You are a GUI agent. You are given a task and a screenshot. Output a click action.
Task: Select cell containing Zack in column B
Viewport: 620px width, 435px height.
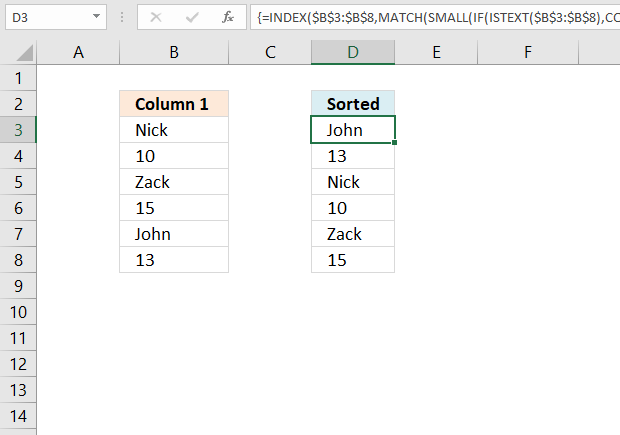pos(174,182)
